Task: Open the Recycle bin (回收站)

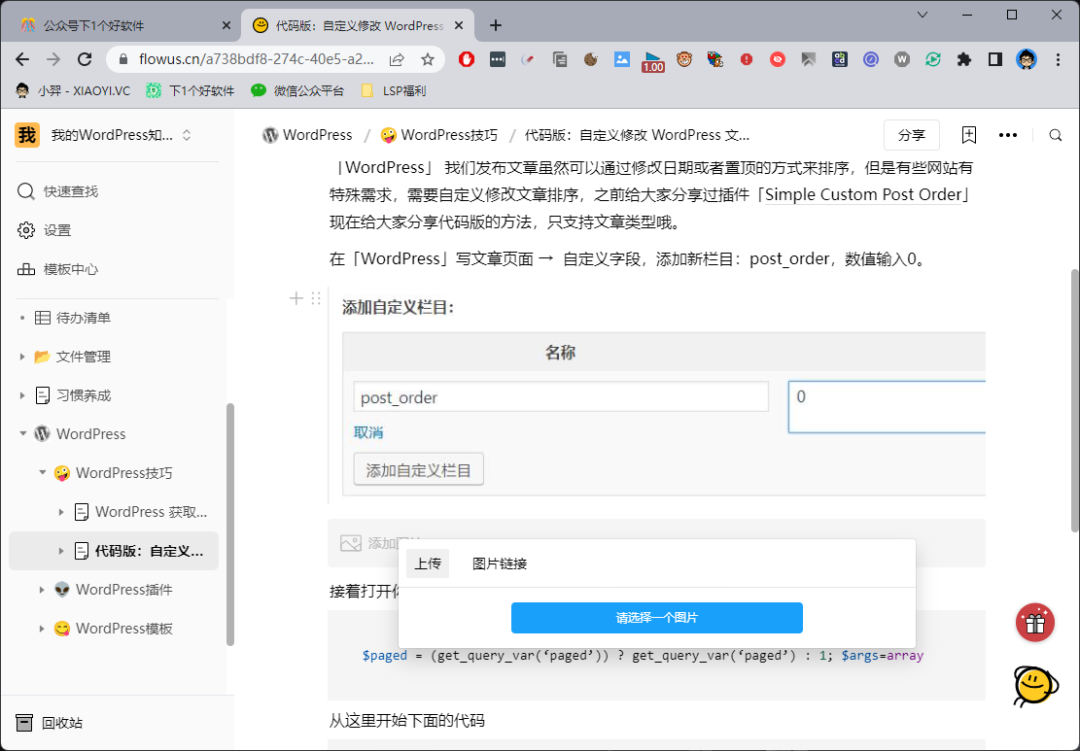Action: pyautogui.click(x=62, y=723)
